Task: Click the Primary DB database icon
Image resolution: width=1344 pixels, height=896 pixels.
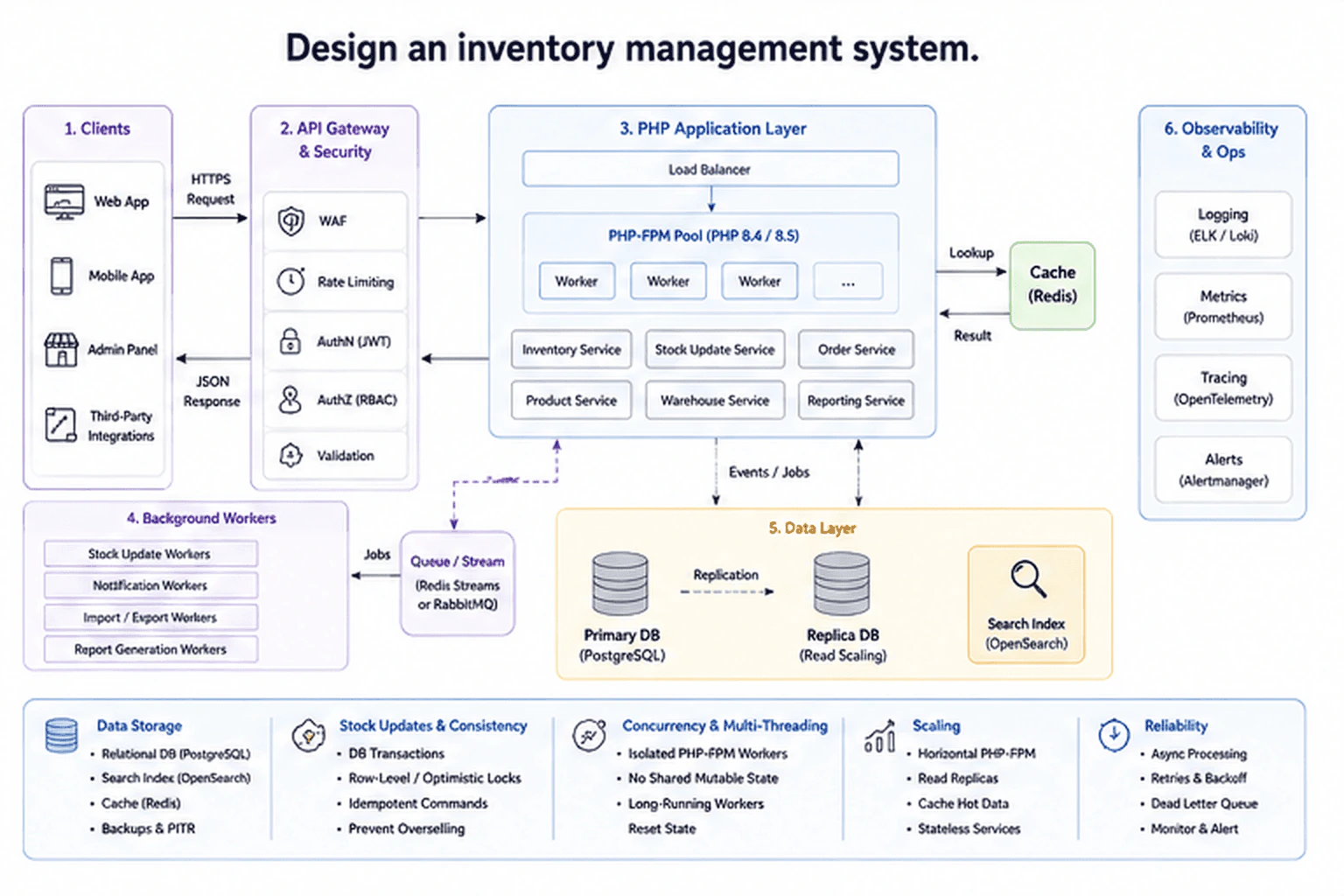Action: pyautogui.click(x=620, y=584)
